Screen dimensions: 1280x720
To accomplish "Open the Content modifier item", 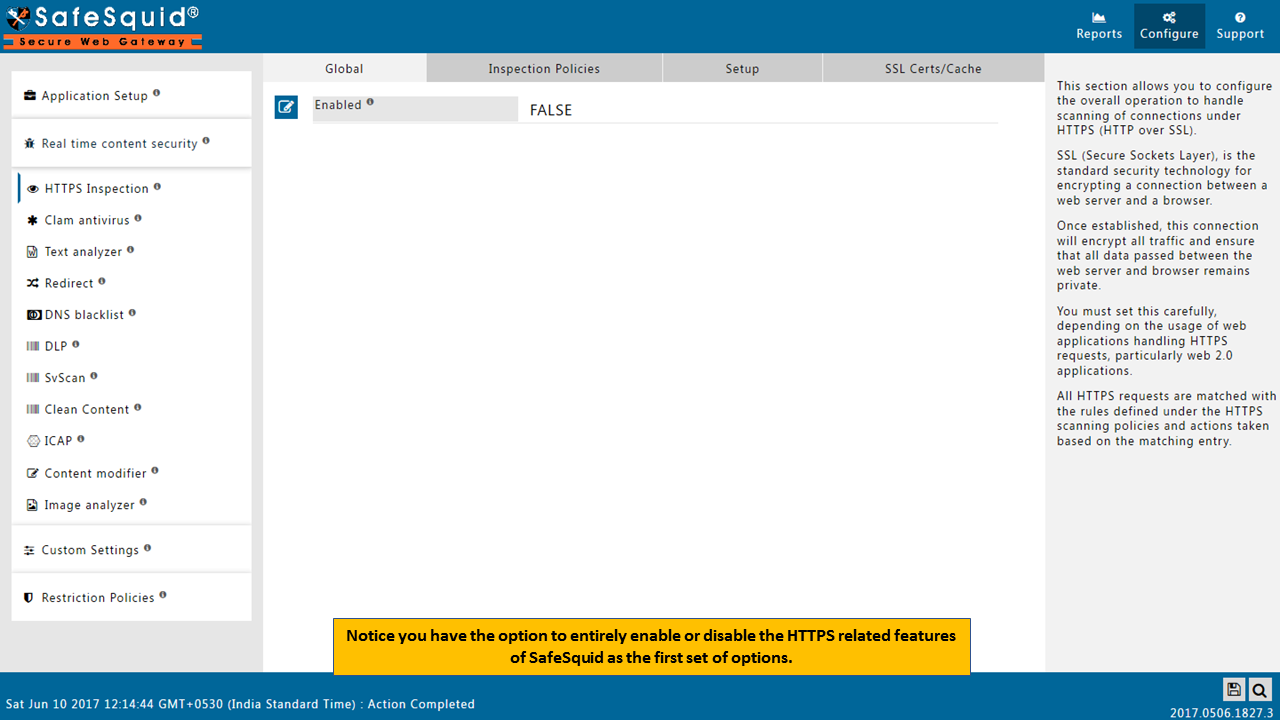I will pos(95,474).
